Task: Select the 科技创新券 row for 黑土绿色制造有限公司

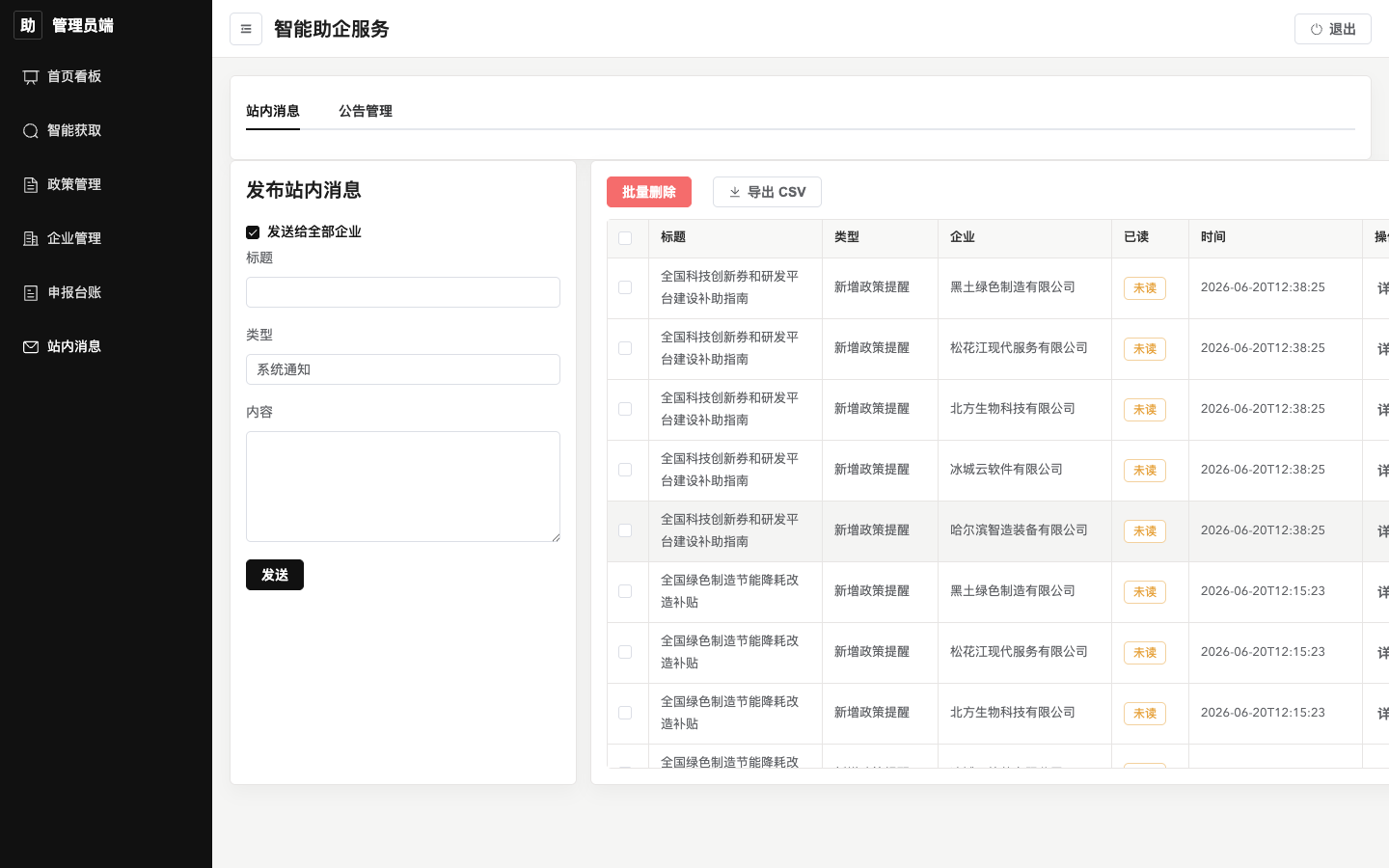Action: click(x=625, y=287)
